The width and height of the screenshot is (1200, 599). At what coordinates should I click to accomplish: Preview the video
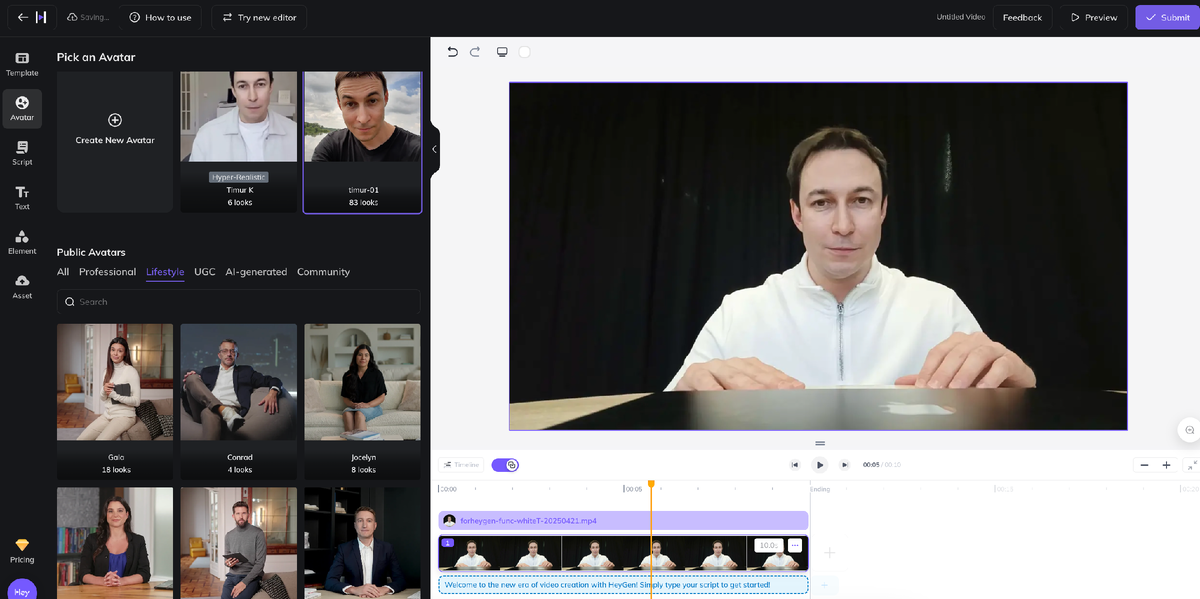coord(1093,17)
